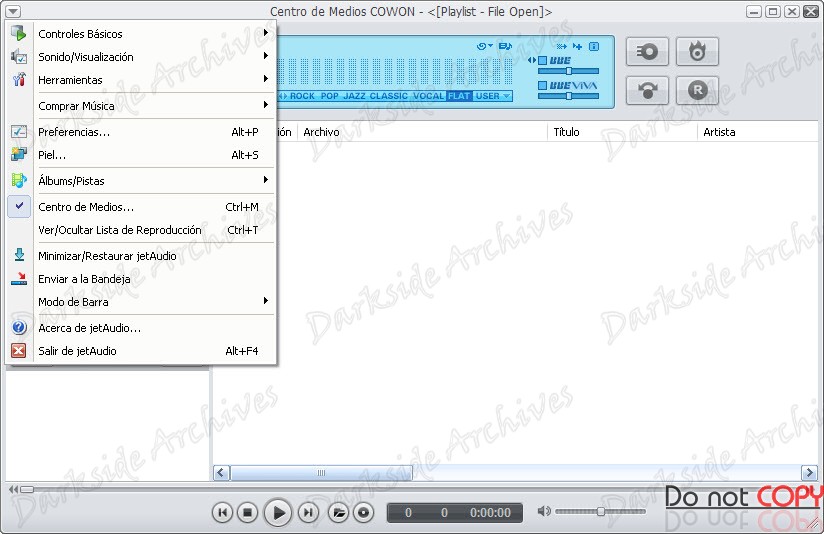Select the ROCK equalizer preset

pos(302,96)
